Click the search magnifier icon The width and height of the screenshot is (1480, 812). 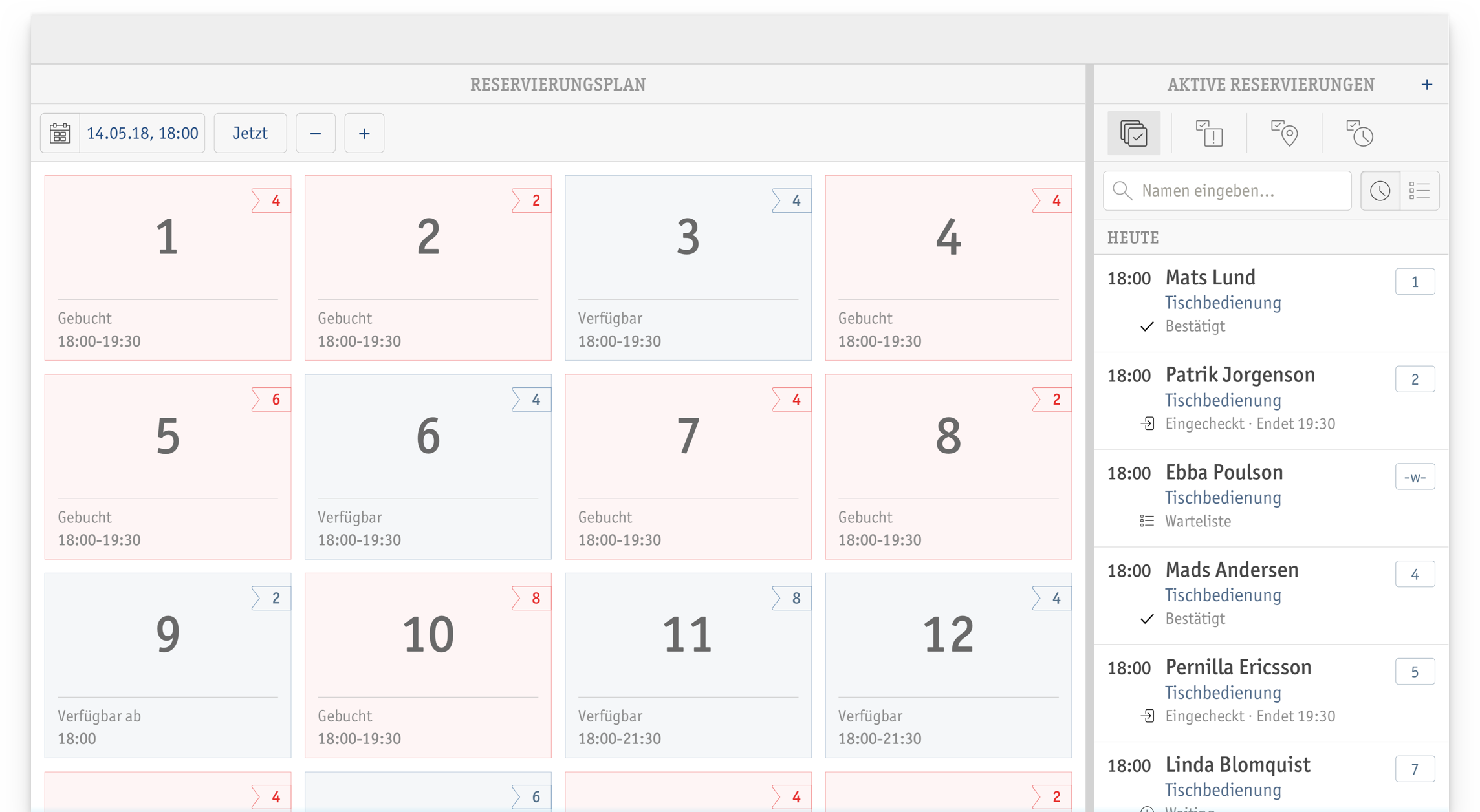click(x=1122, y=191)
